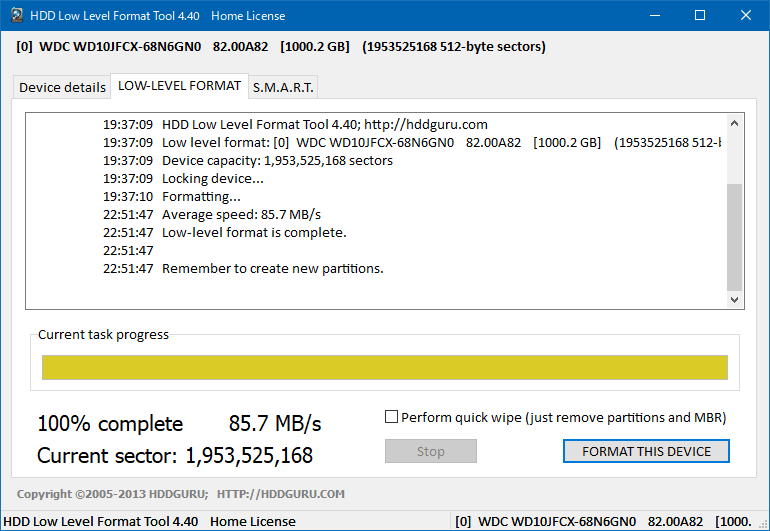Click the 'Low-level format is complete.' log line

(x=254, y=232)
